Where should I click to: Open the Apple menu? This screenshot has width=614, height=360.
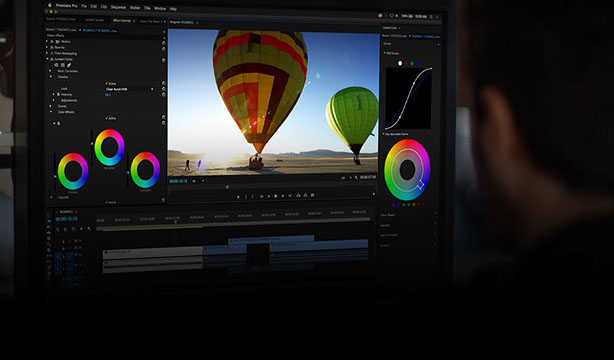pyautogui.click(x=50, y=5)
